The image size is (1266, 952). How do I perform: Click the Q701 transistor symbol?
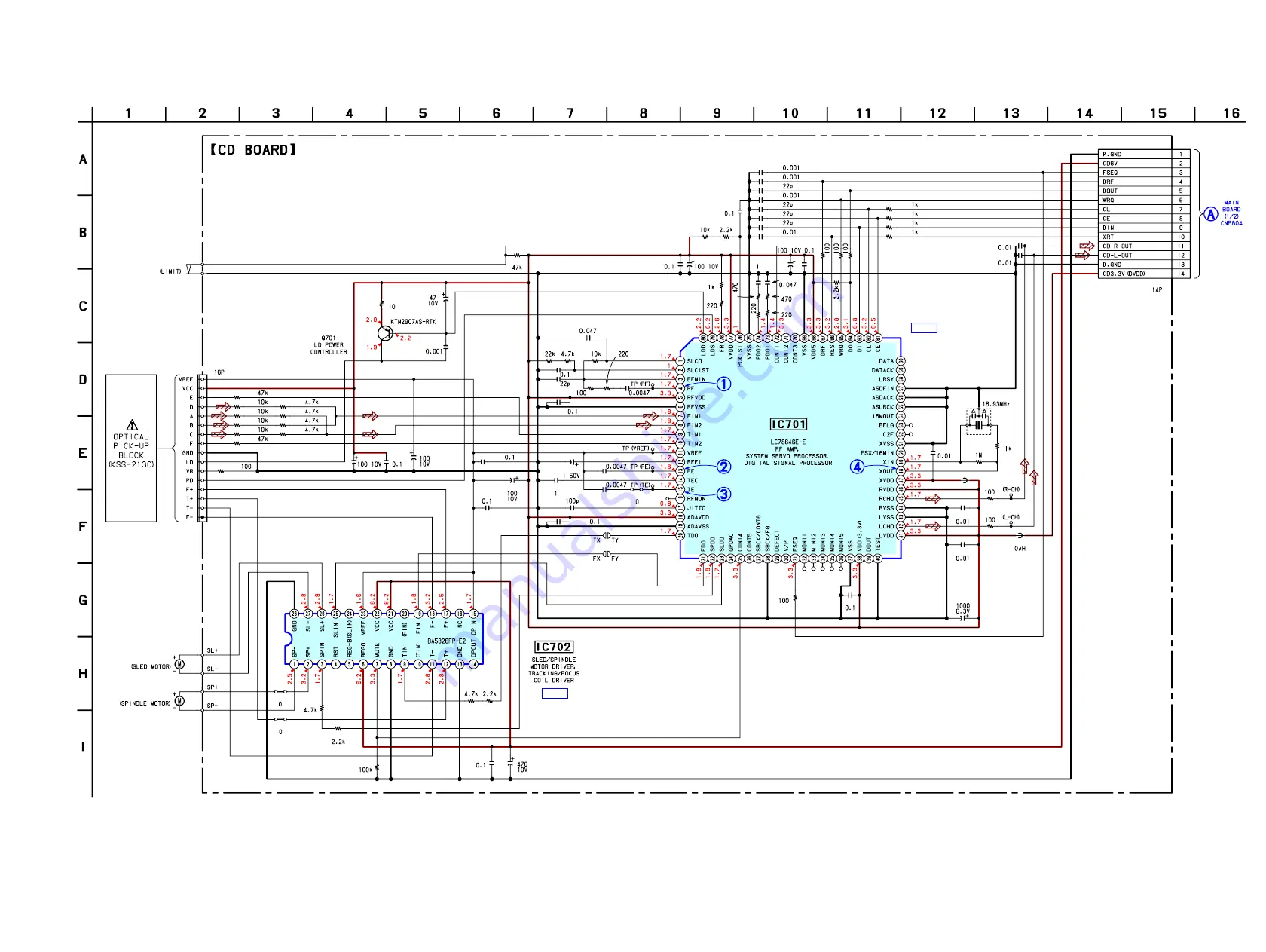point(385,333)
